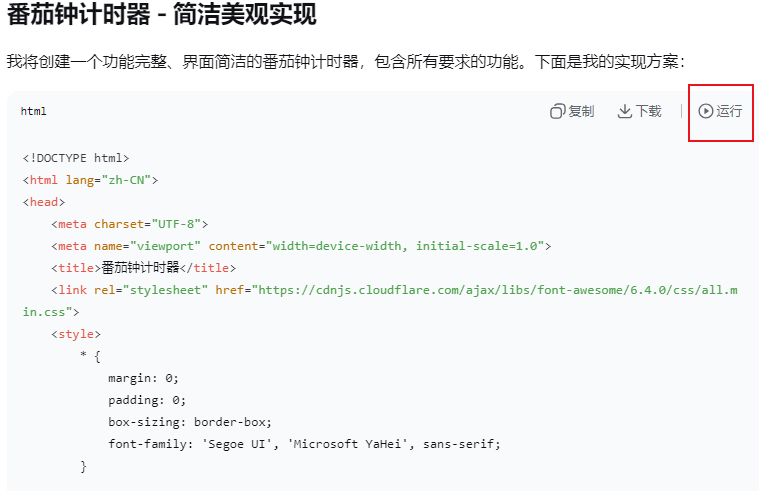The width and height of the screenshot is (765, 491).
Task: Click the opening <head> tag line
Action: pos(44,202)
